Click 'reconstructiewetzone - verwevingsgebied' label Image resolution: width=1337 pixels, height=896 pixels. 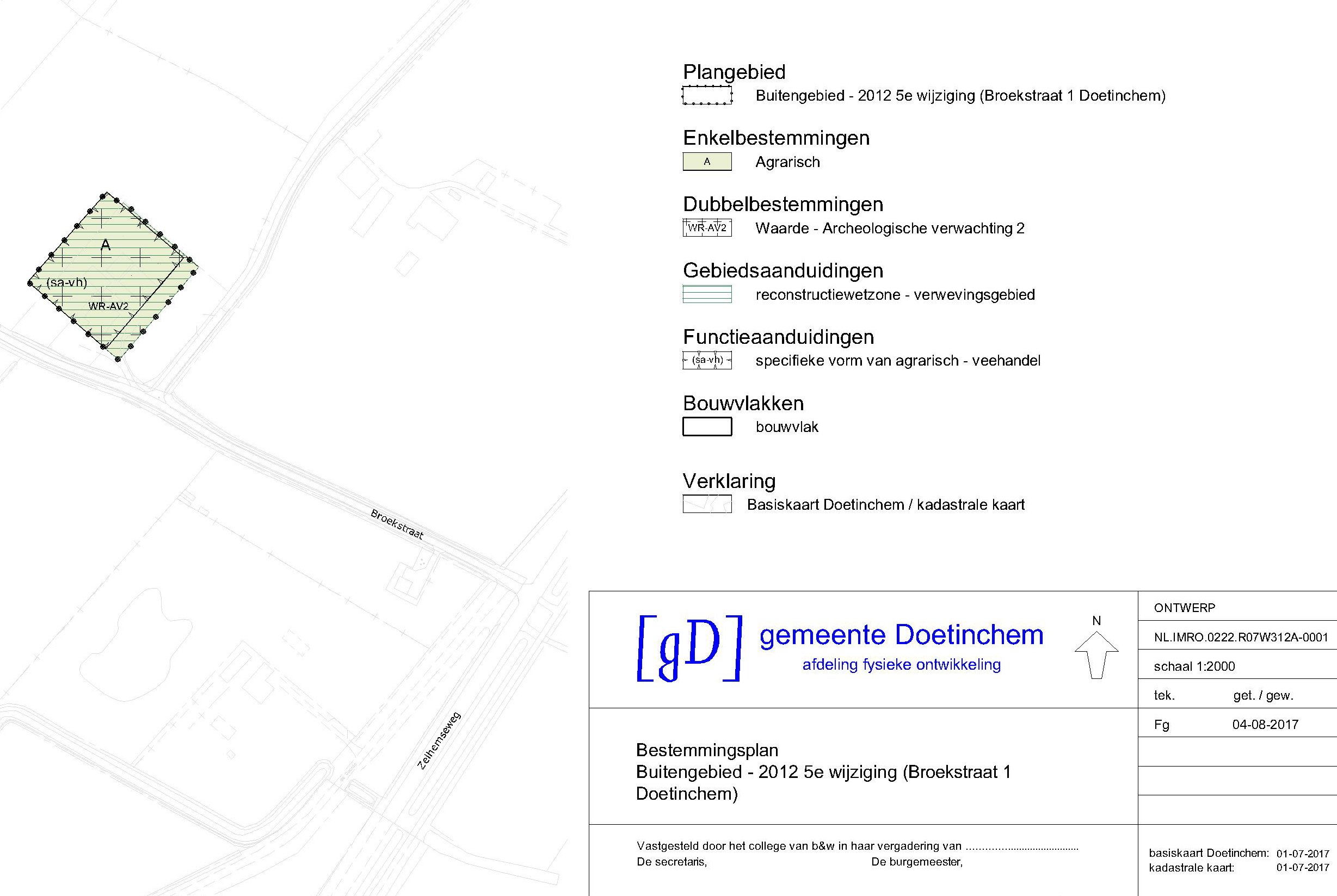click(x=895, y=295)
